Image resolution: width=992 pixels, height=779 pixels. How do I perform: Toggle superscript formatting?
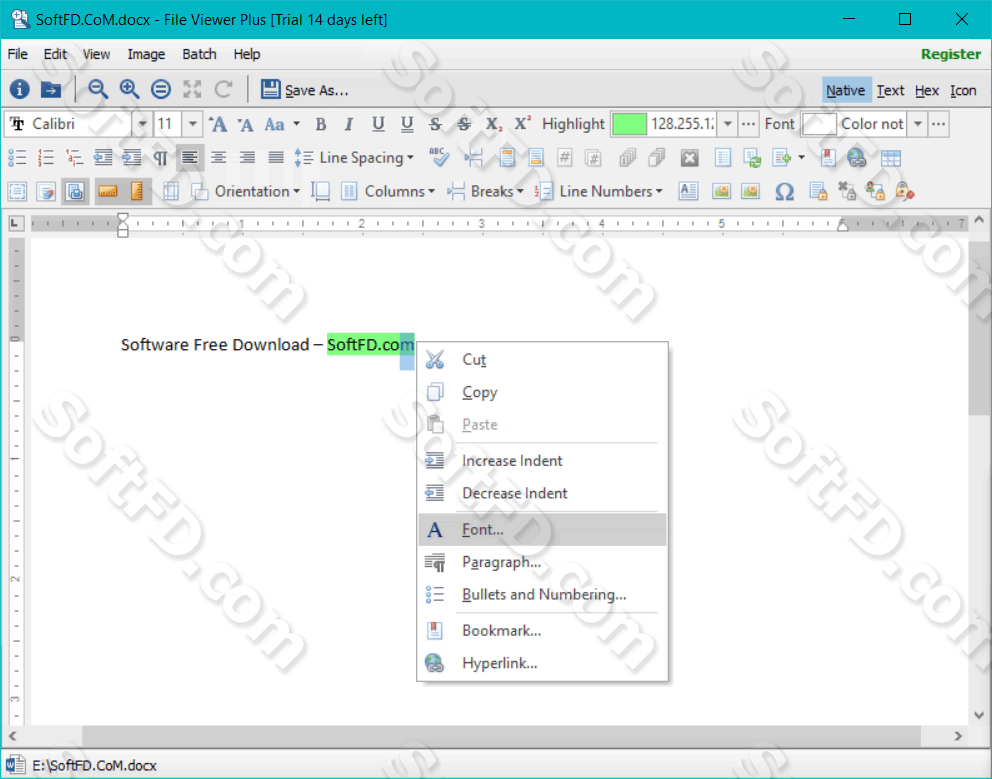[x=522, y=124]
